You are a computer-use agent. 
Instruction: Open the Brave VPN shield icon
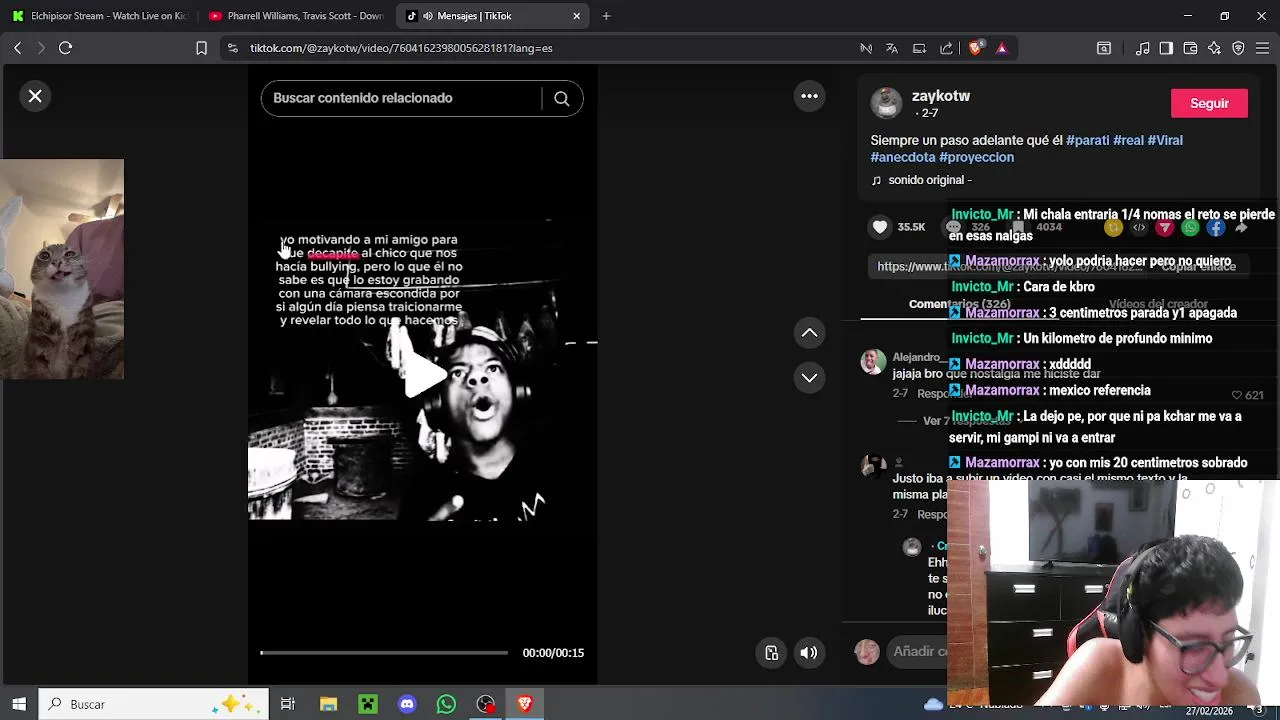click(1238, 48)
